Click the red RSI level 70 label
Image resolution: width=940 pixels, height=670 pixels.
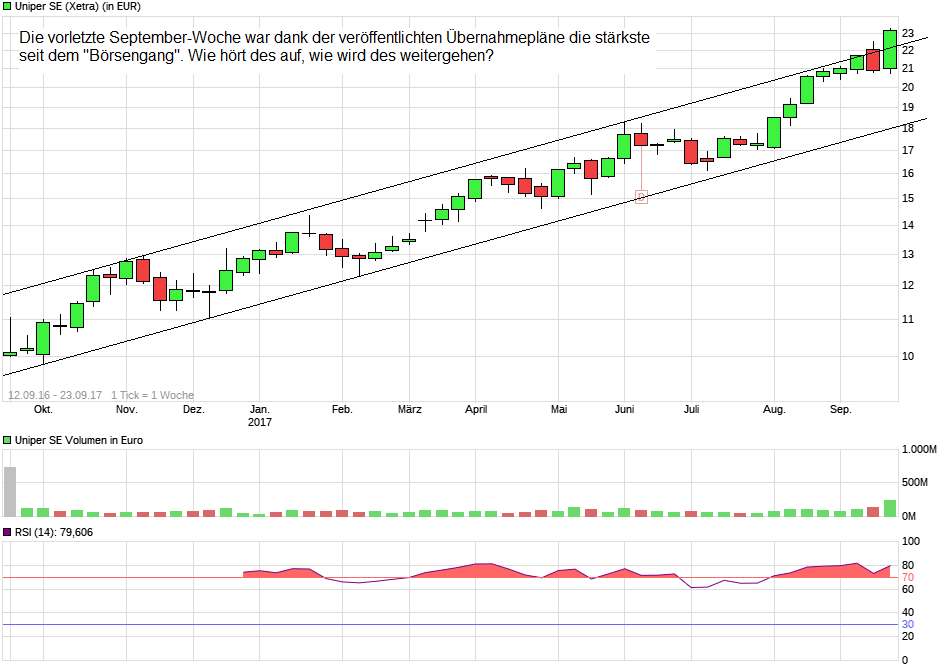pos(908,577)
